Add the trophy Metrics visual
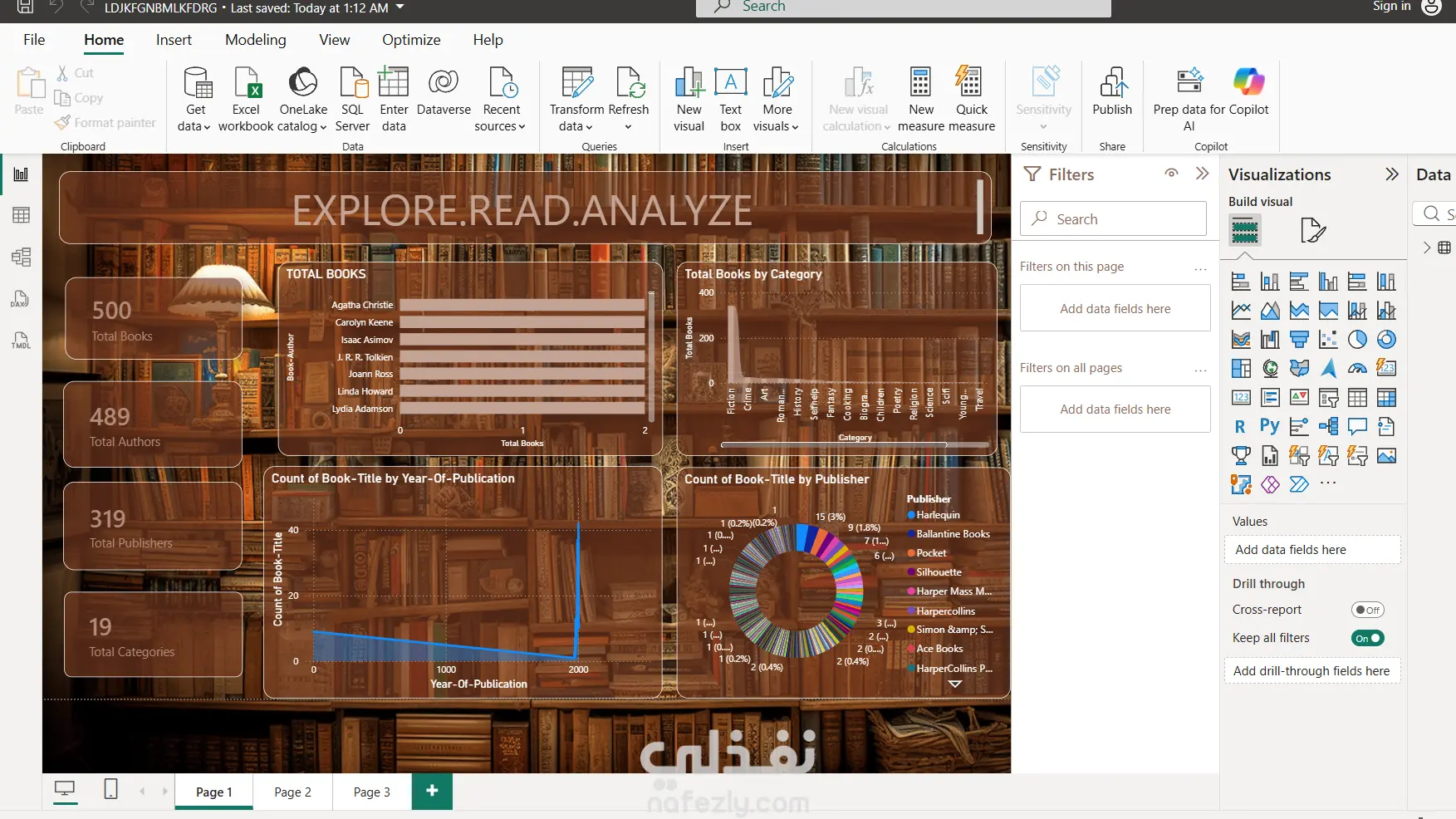Image resolution: width=1456 pixels, height=819 pixels. [1241, 455]
